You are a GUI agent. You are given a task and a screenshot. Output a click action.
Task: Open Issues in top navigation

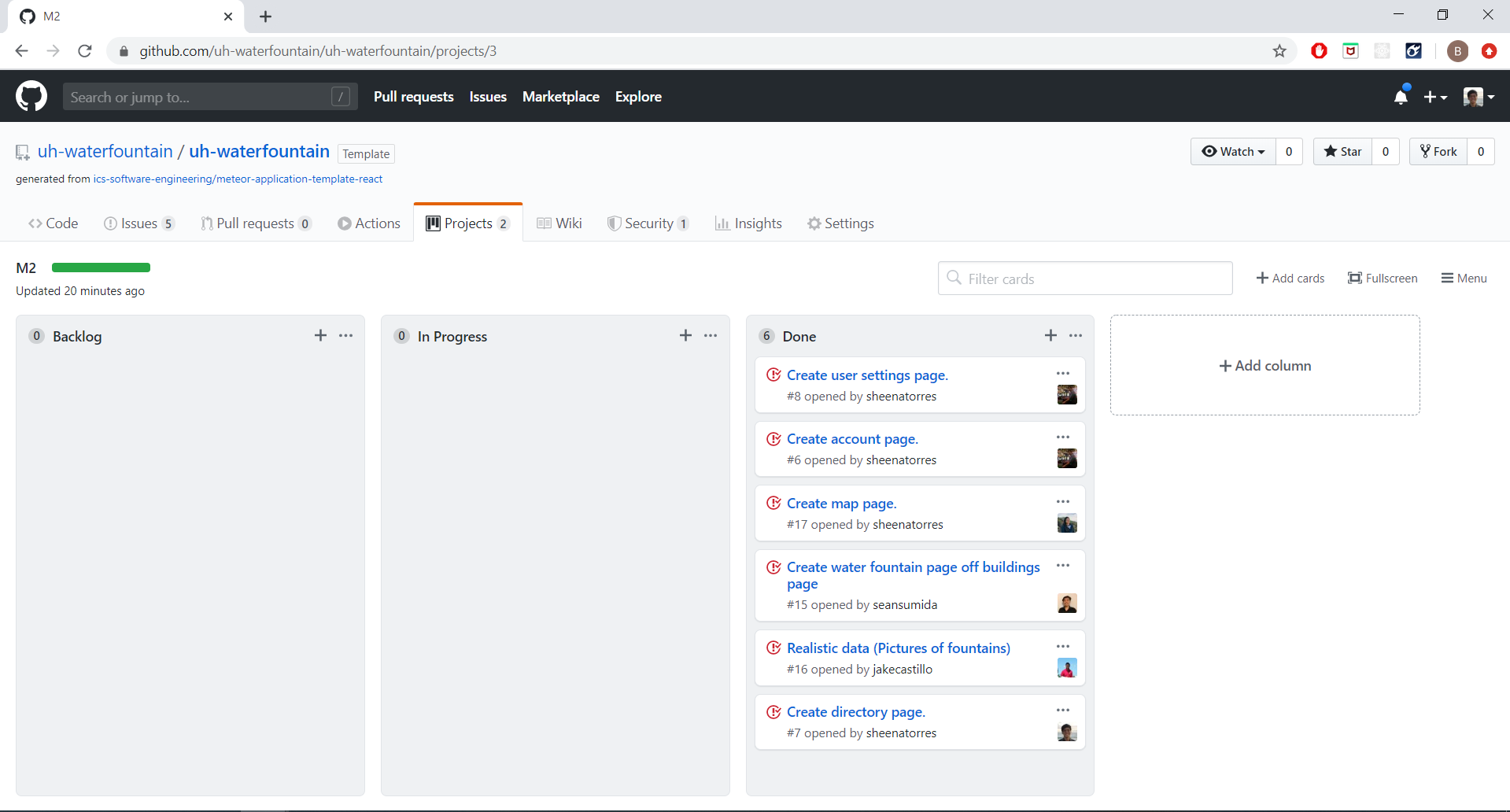point(488,97)
